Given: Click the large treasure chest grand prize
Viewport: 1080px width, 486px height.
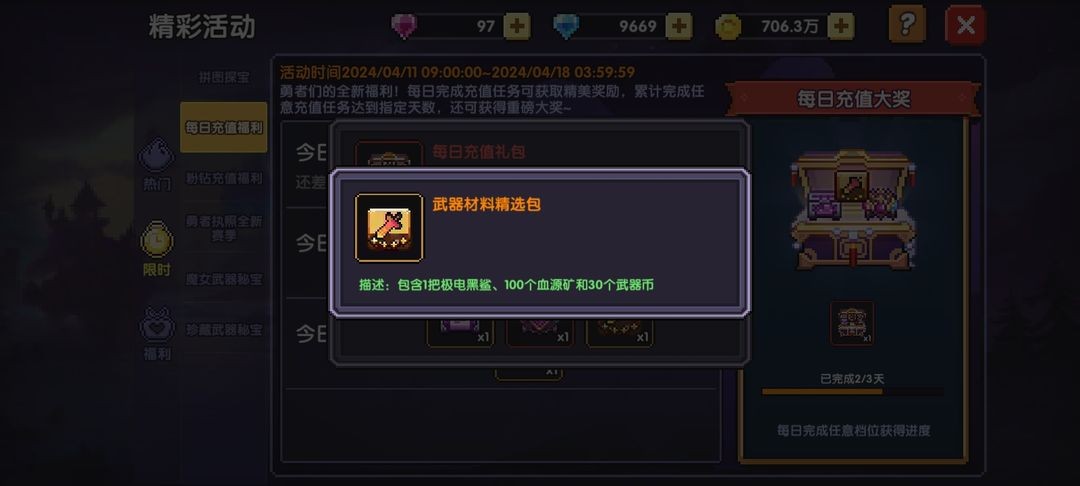Looking at the screenshot, I should pos(853,209).
